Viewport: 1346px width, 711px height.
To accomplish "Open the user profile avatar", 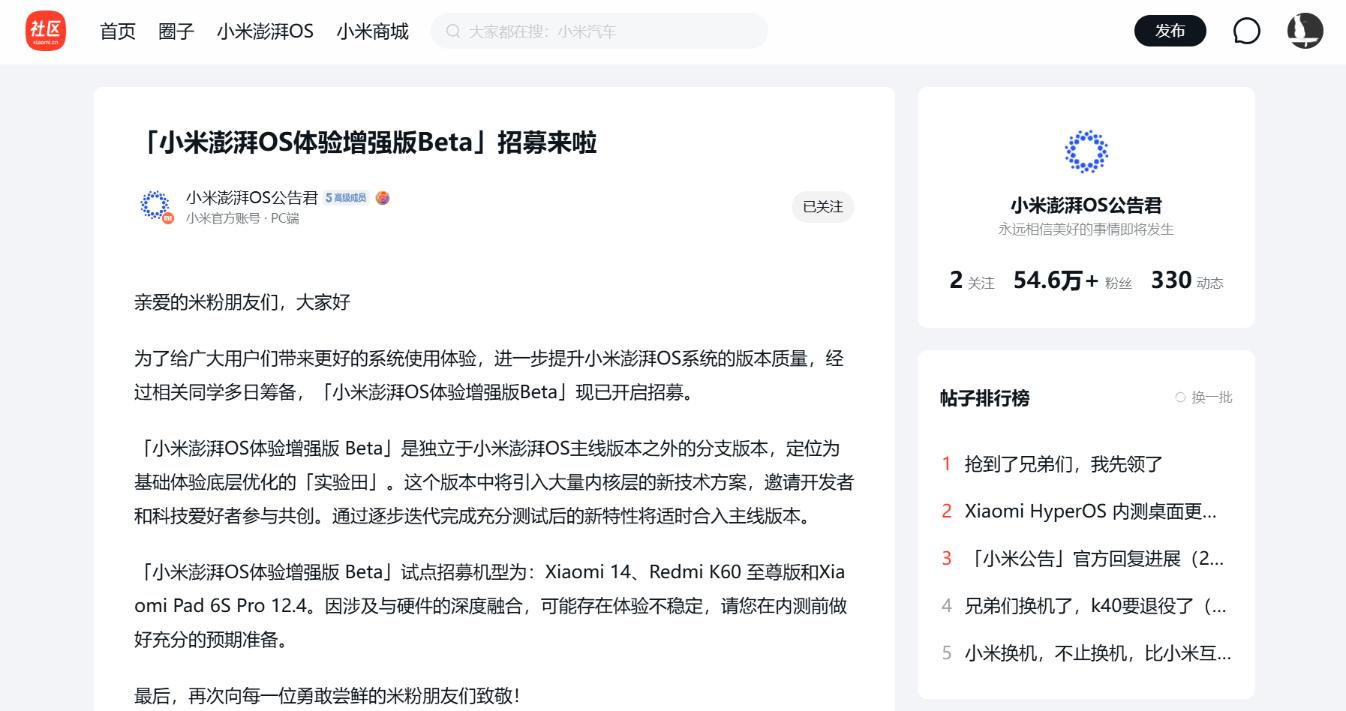I will [x=1304, y=31].
